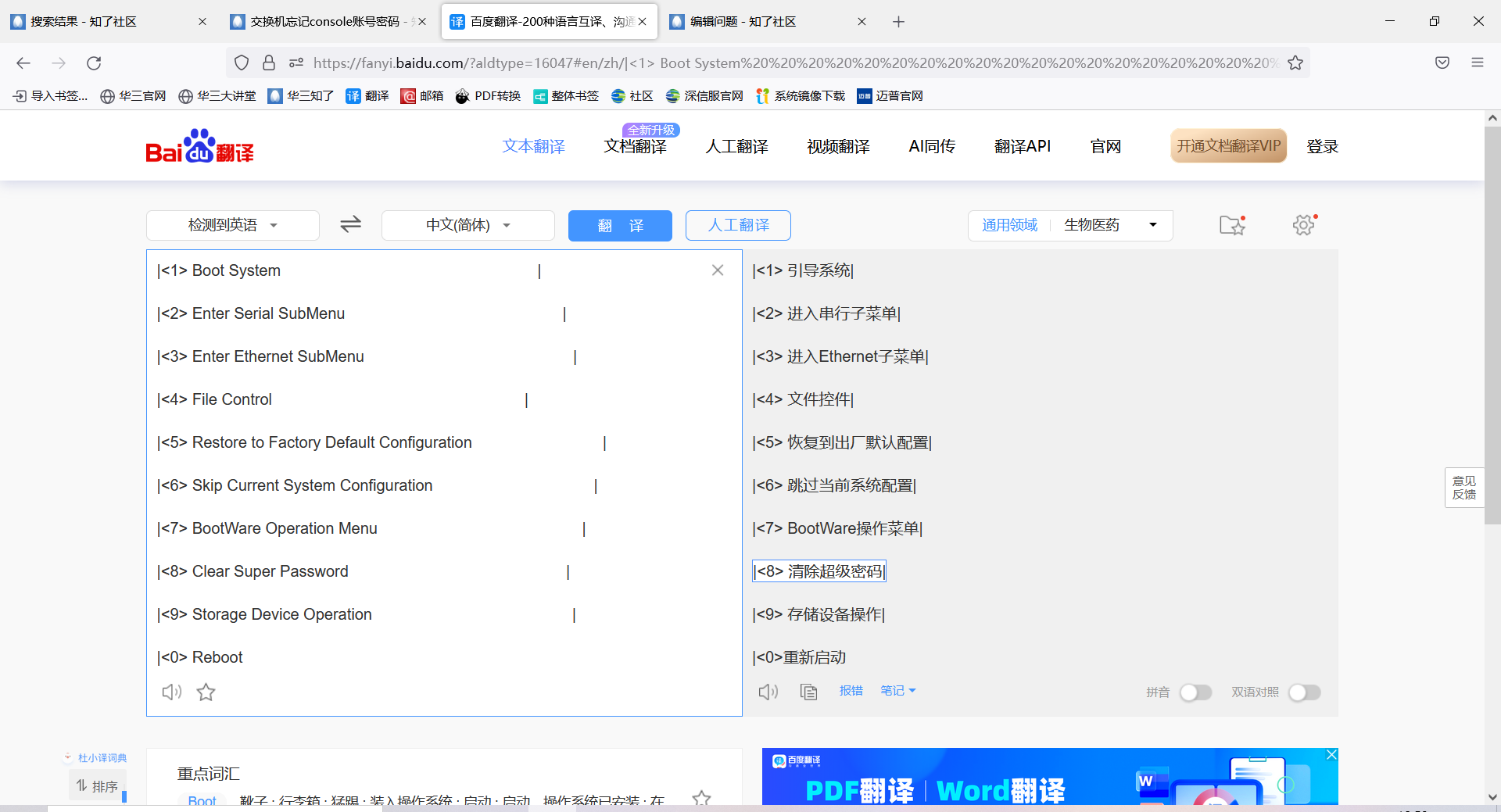The height and width of the screenshot is (812, 1501).
Task: Open the 华三知了 bookmark
Action: point(301,96)
